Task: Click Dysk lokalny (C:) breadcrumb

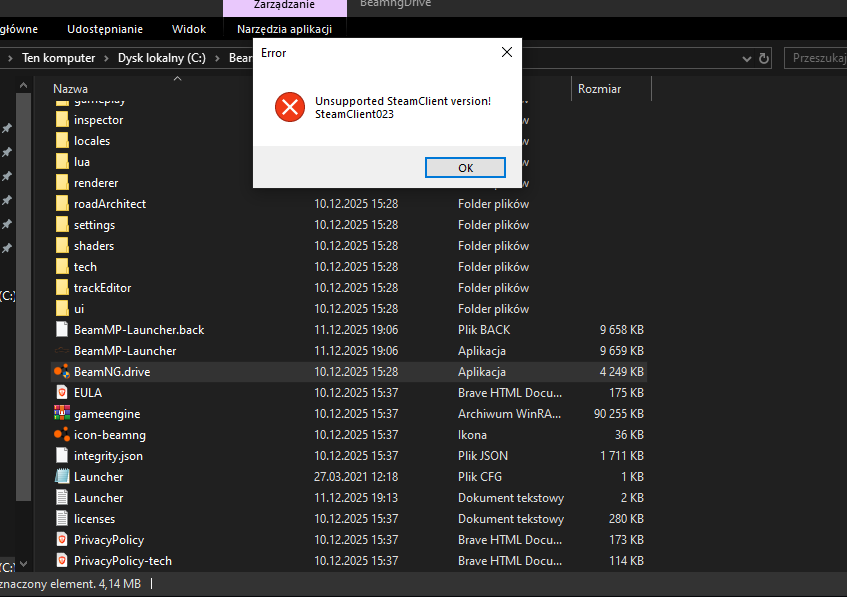Action: click(162, 58)
